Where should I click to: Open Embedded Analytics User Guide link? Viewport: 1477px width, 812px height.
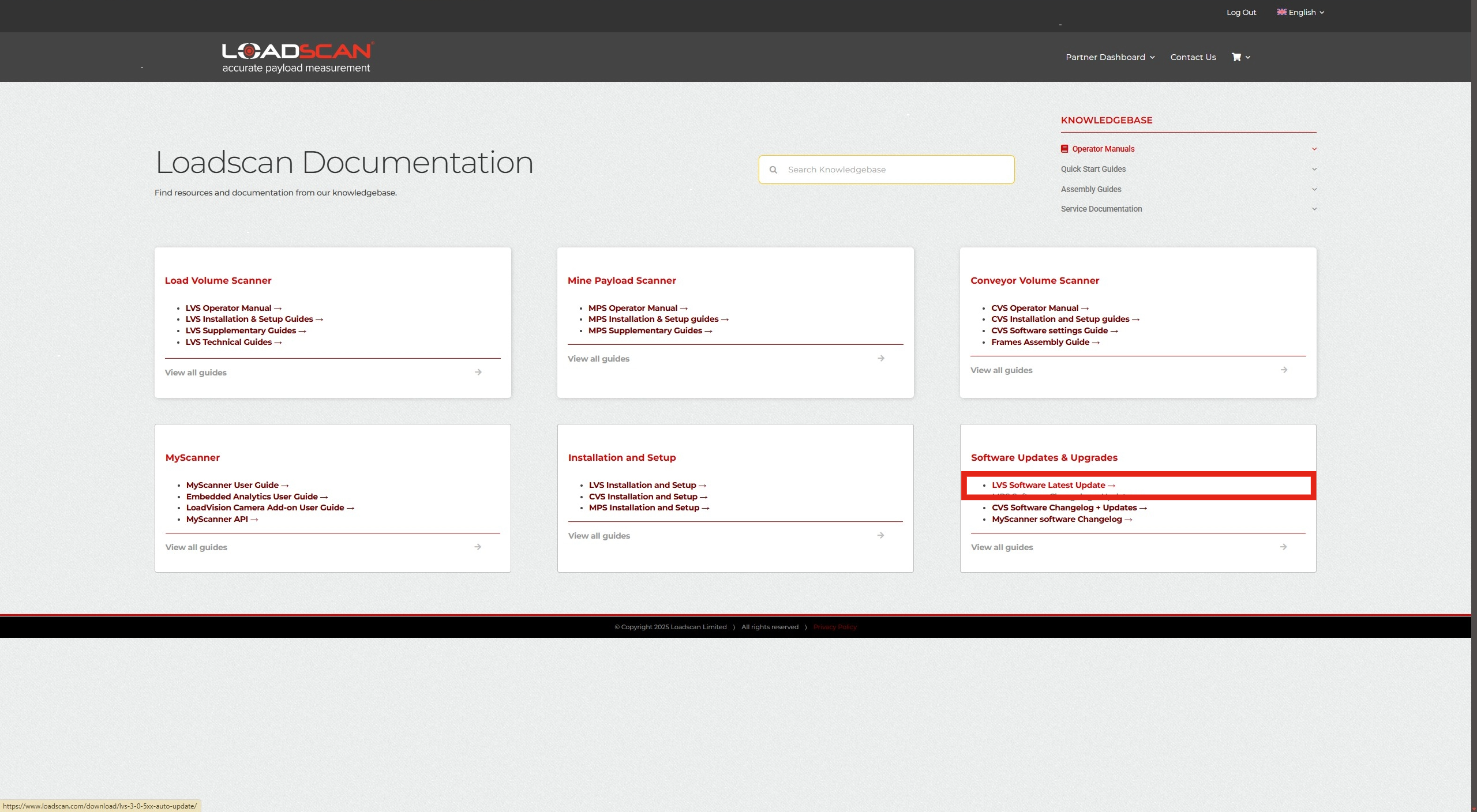tap(257, 497)
